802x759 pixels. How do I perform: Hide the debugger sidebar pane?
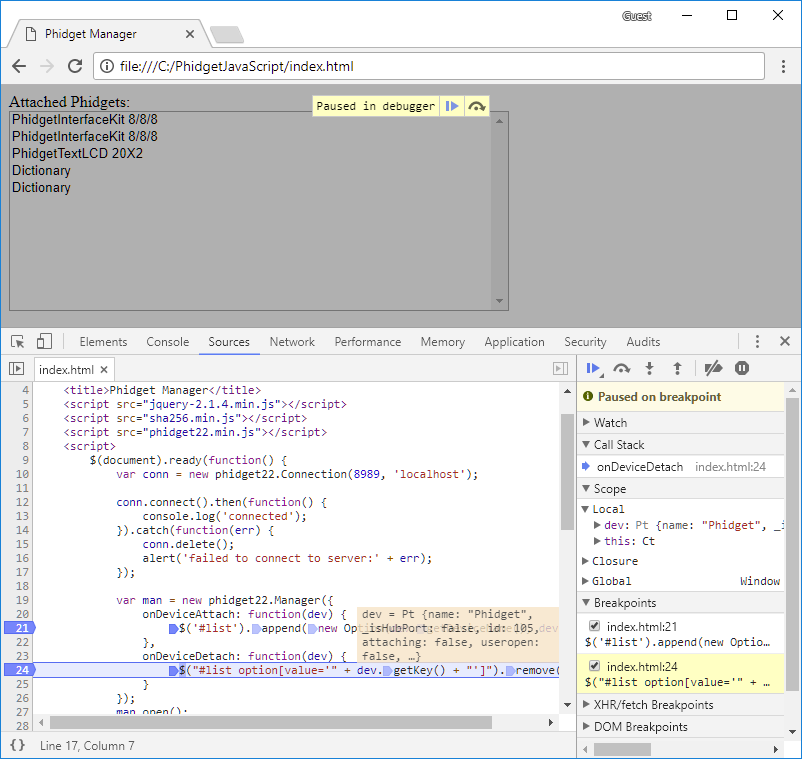point(561,369)
